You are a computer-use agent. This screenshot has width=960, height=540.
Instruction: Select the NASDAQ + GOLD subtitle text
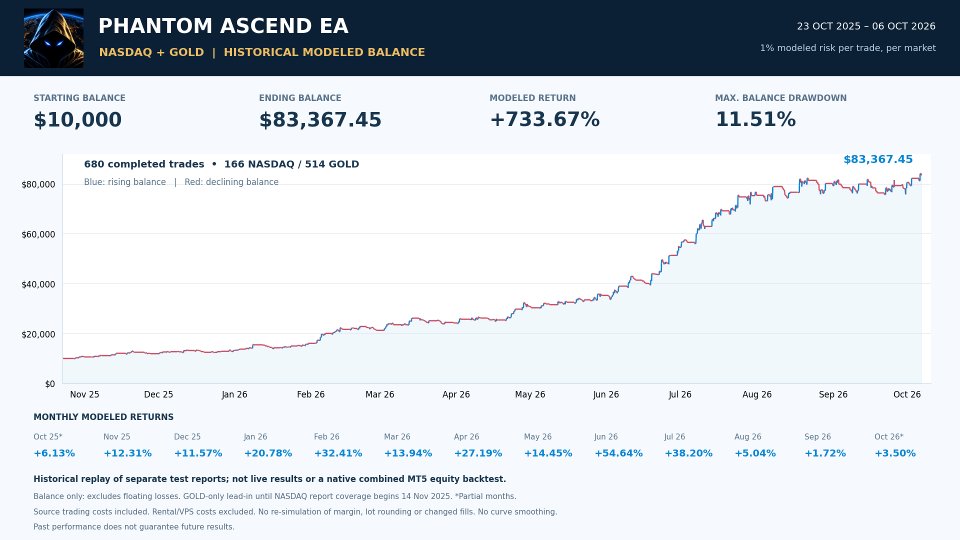tap(151, 52)
